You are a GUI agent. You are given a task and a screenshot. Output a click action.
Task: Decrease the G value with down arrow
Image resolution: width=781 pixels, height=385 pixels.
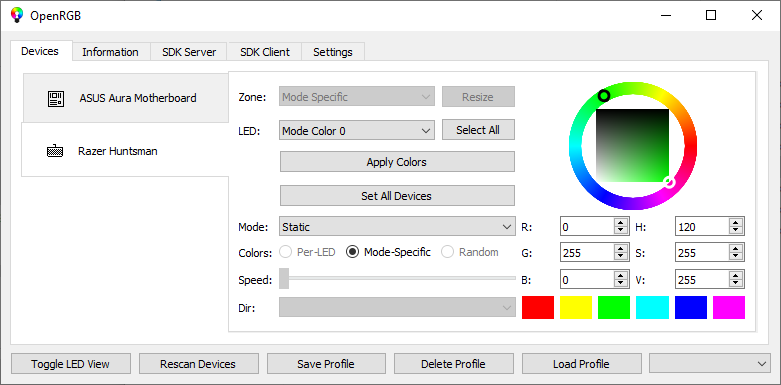click(621, 257)
